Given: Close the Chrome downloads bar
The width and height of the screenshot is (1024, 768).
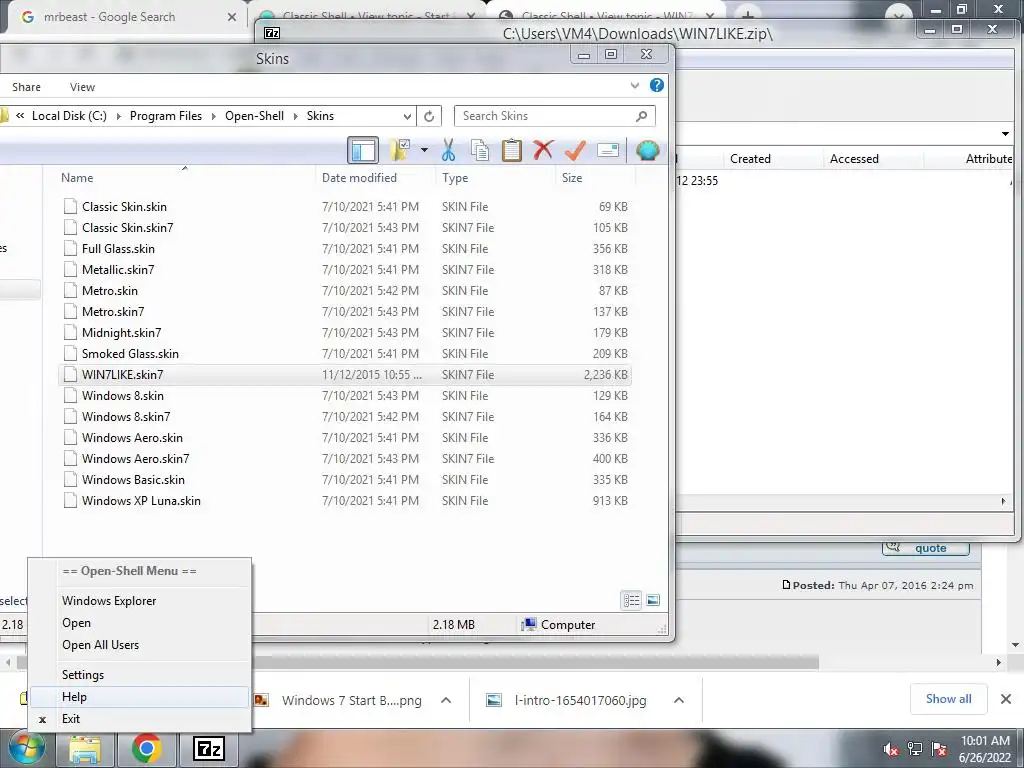Looking at the screenshot, I should pyautogui.click(x=1006, y=699).
